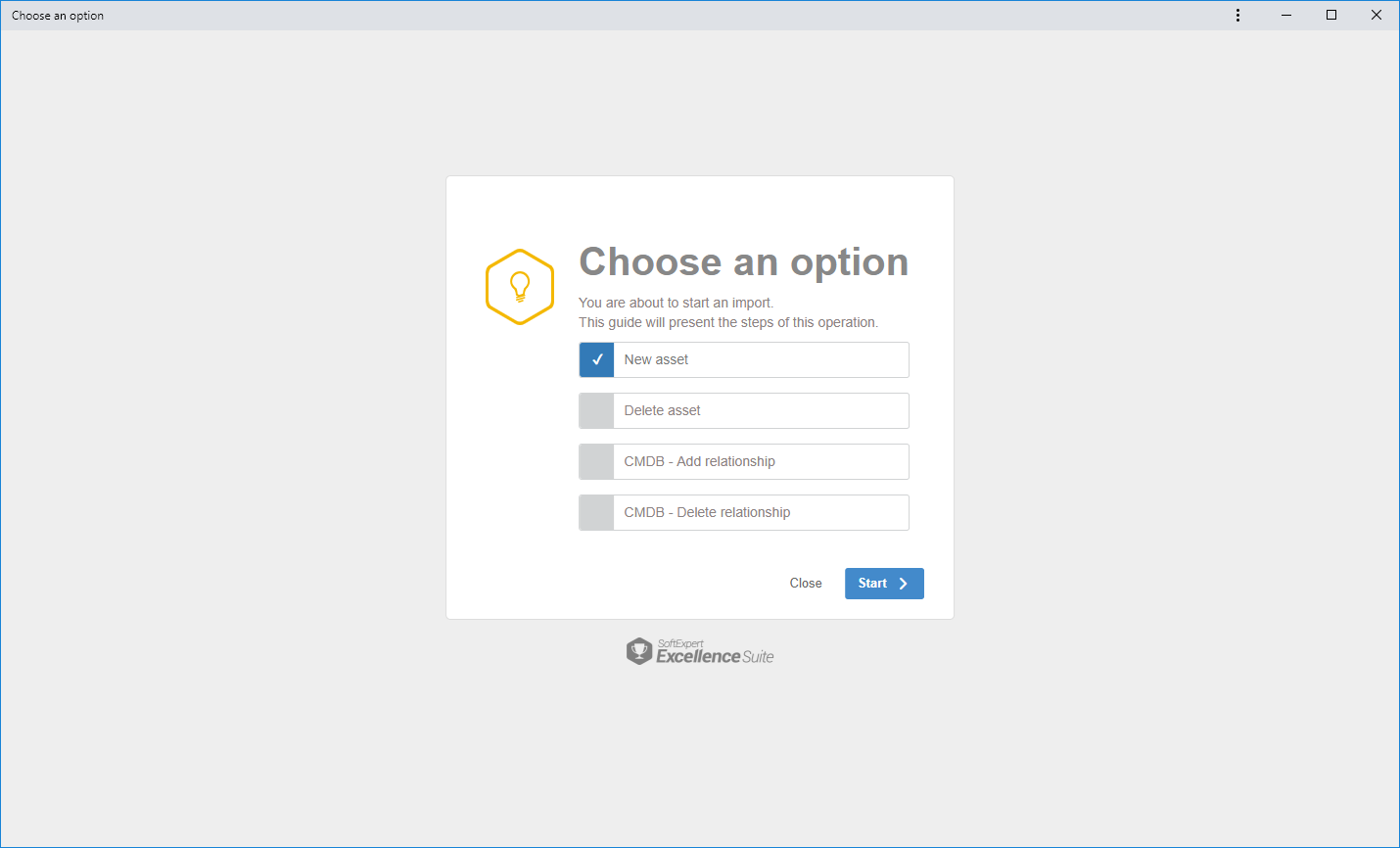Viewport: 1400px width, 848px height.
Task: Click the Choose an option heading
Action: 744,262
